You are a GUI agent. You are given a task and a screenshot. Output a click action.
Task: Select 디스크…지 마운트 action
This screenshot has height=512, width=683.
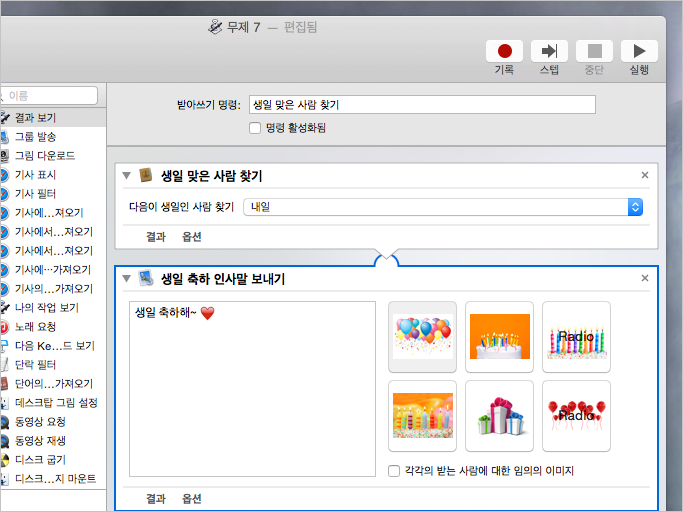click(x=53, y=478)
